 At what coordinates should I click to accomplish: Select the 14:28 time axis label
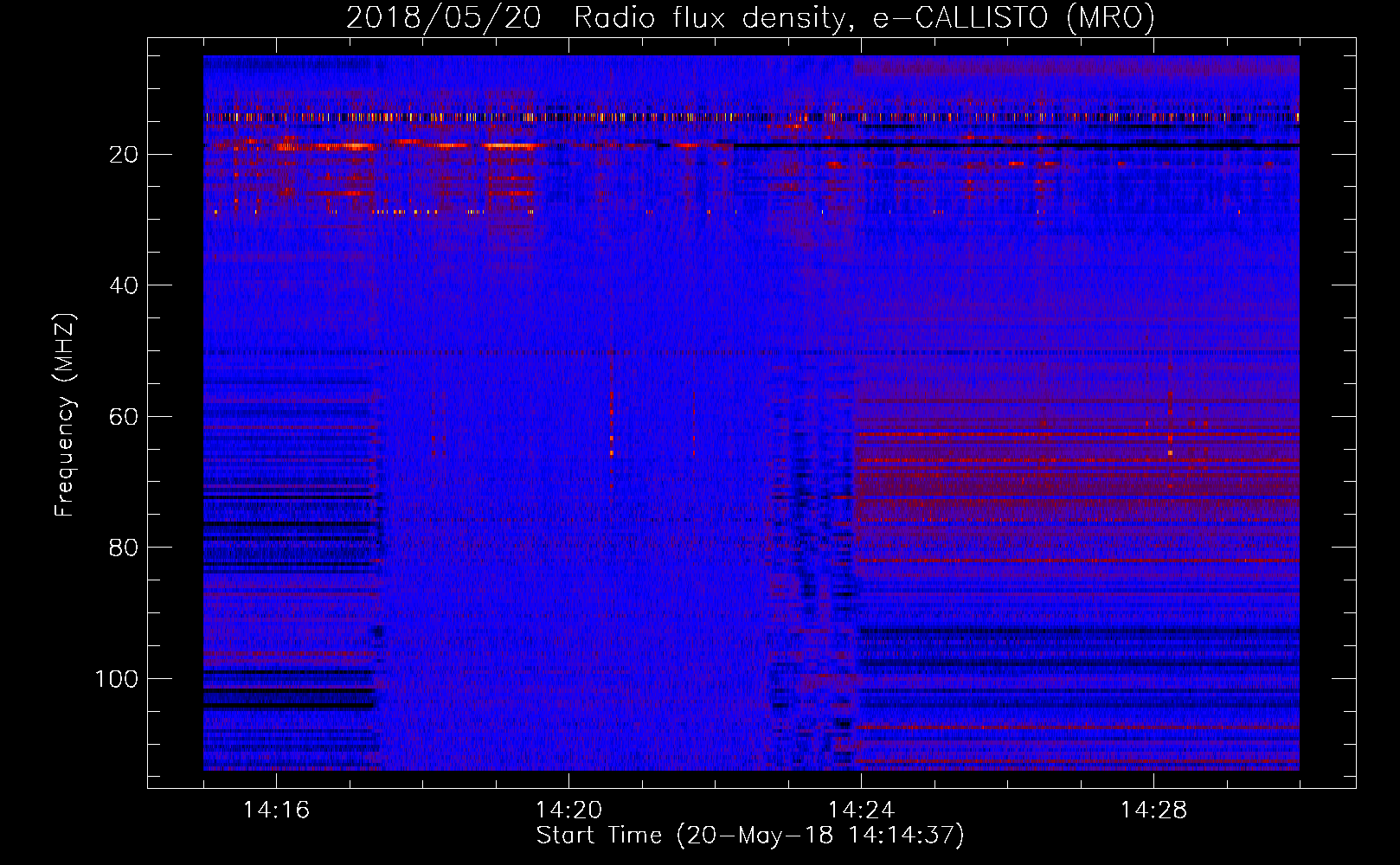(x=1153, y=810)
